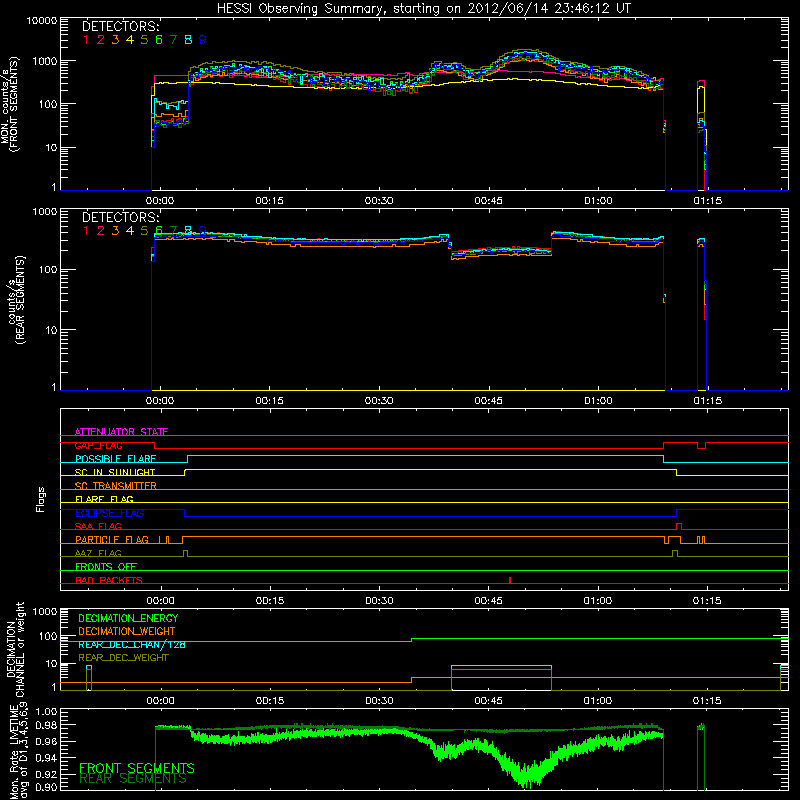Click the Flags axis title
The height and width of the screenshot is (800, 800).
point(41,499)
